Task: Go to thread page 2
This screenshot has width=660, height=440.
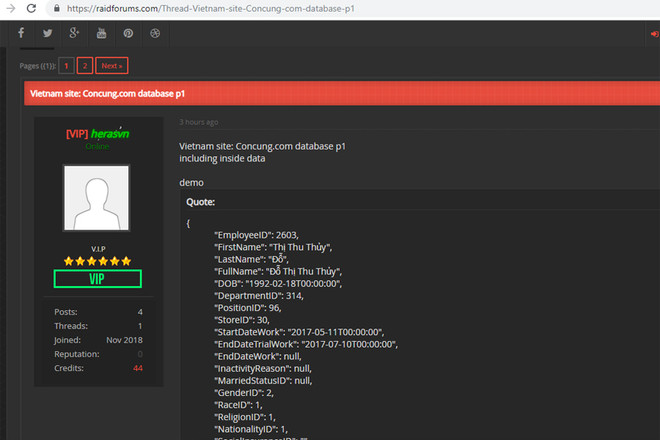Action: (84, 66)
